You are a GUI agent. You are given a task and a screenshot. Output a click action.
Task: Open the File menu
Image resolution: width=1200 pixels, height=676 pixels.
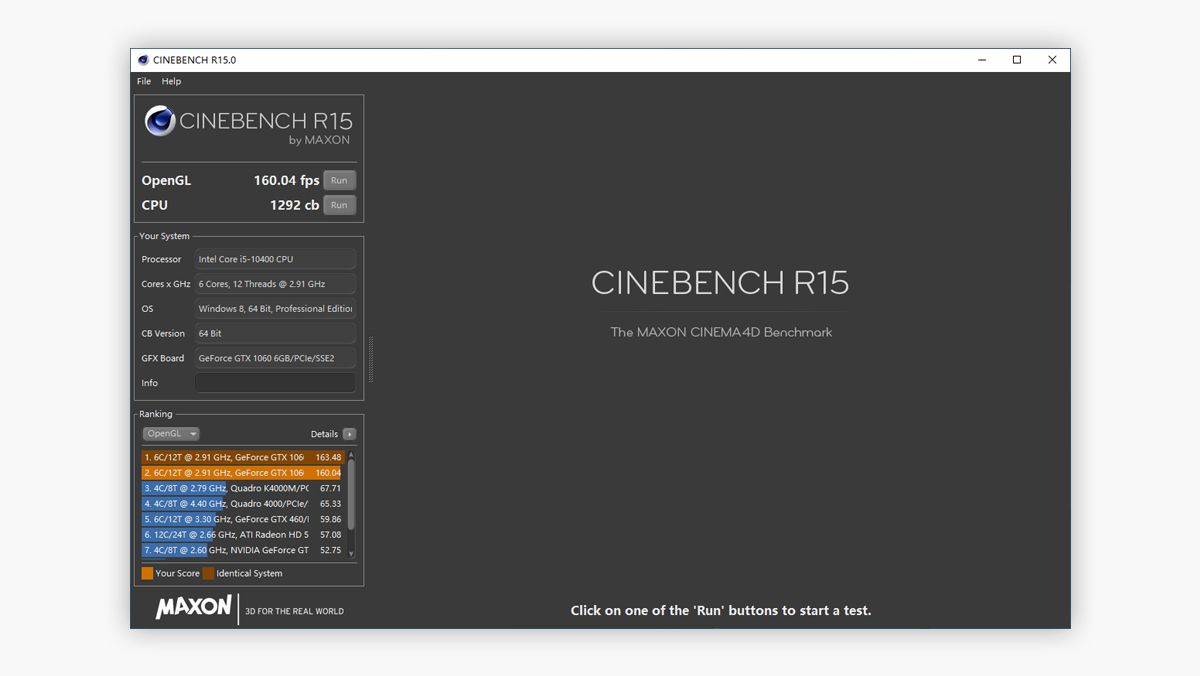[x=144, y=81]
